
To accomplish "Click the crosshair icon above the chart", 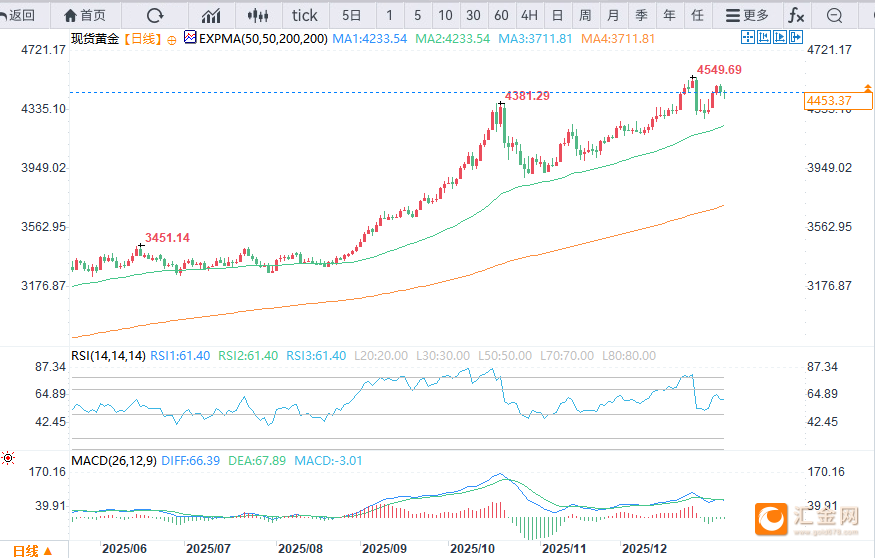I will point(747,37).
